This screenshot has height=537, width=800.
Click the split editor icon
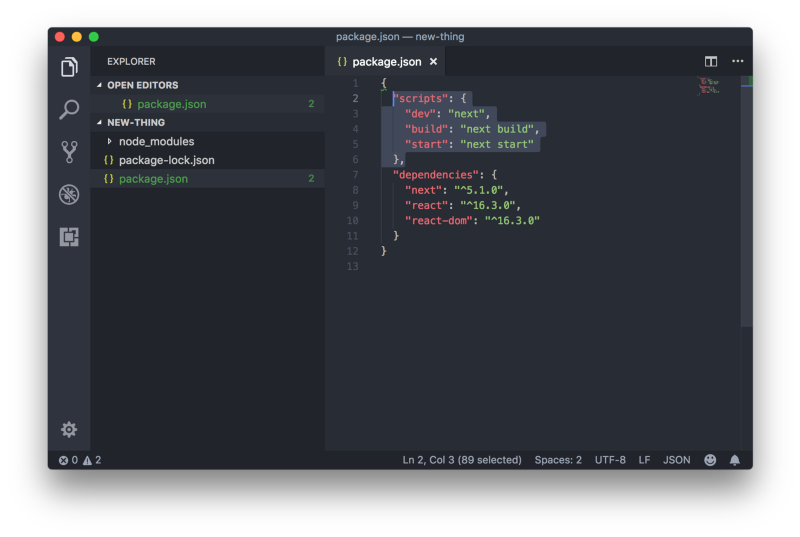[711, 62]
